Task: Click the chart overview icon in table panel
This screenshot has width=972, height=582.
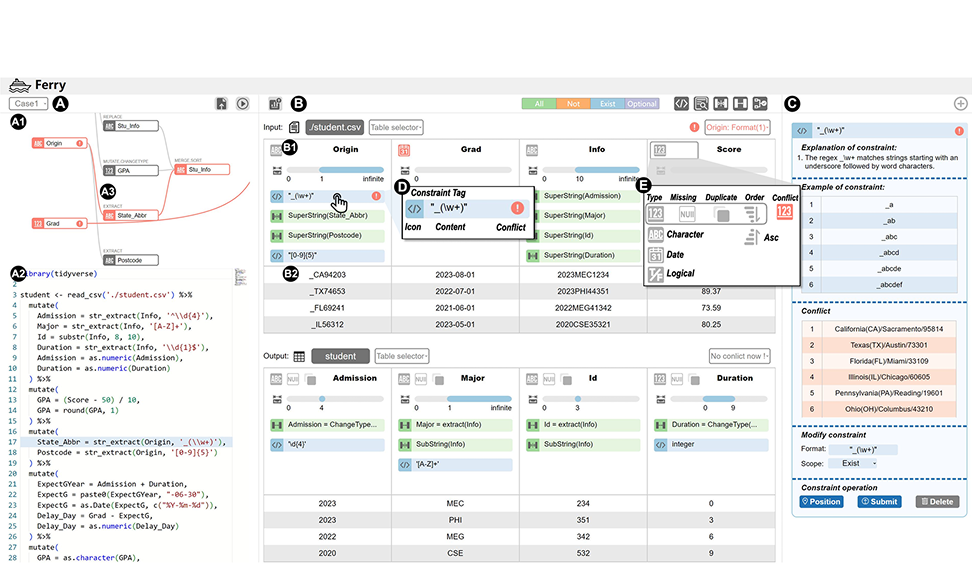Action: pos(275,103)
